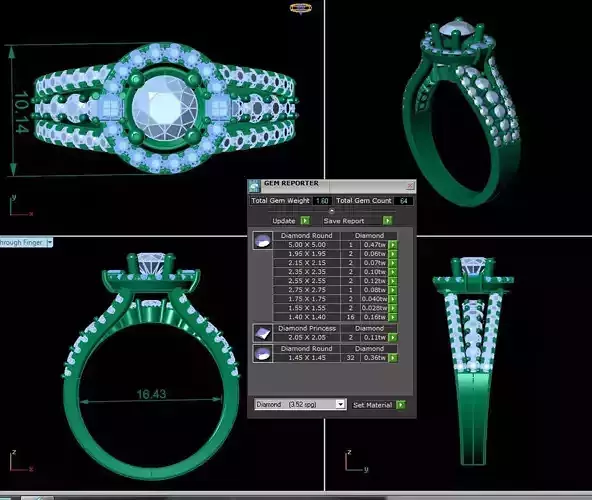The height and width of the screenshot is (500, 592).
Task: Click the Update label
Action: click(284, 221)
